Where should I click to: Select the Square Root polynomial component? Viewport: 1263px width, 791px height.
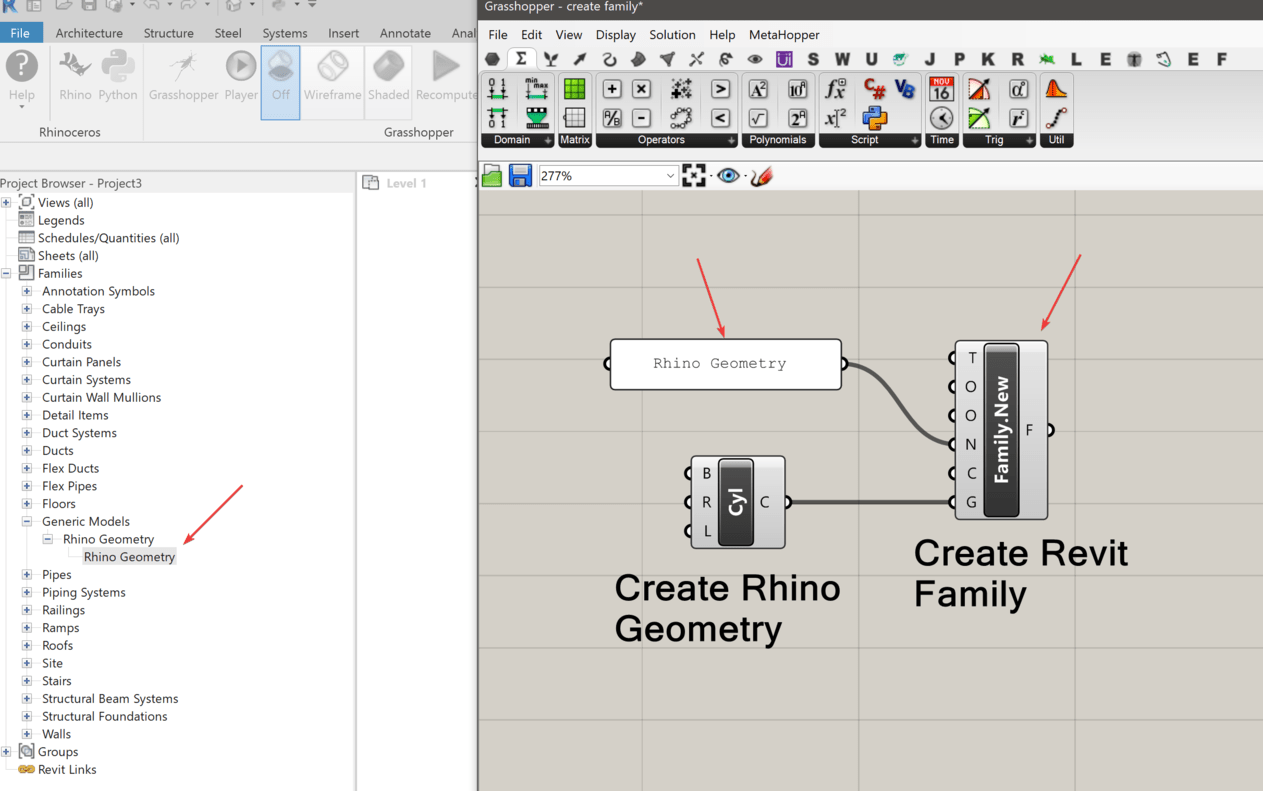[x=758, y=118]
